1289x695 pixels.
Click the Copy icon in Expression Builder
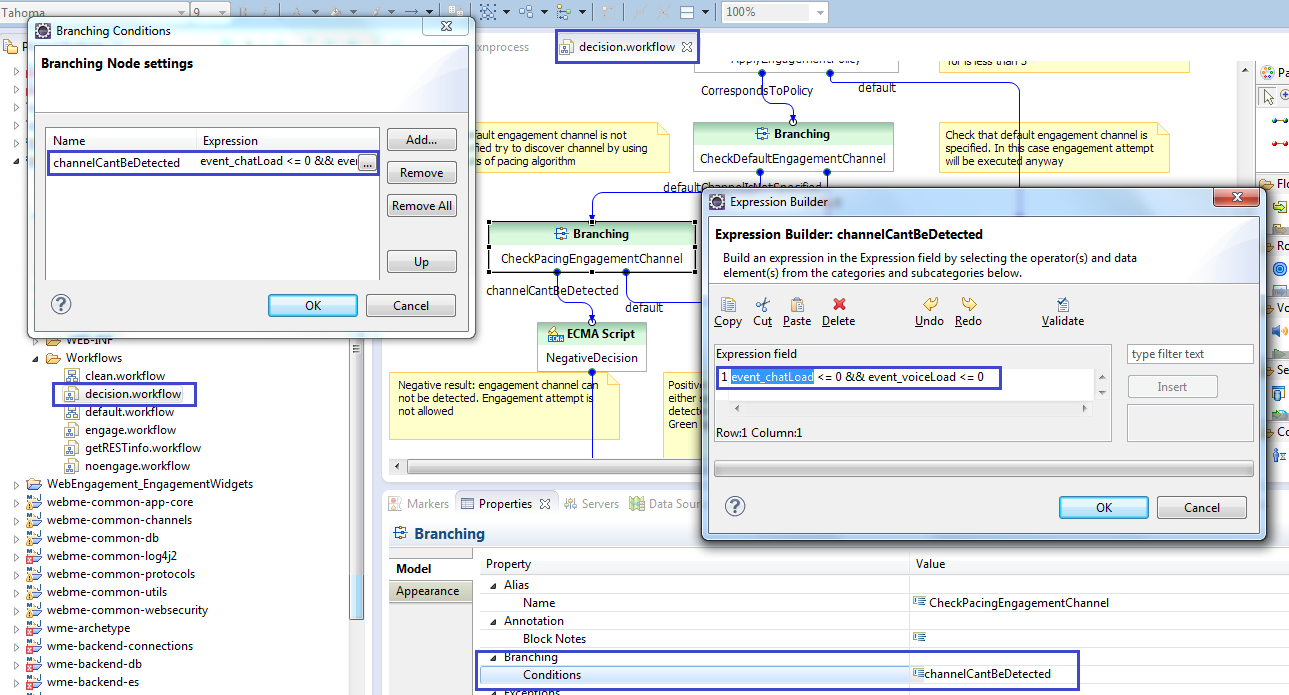[x=727, y=305]
